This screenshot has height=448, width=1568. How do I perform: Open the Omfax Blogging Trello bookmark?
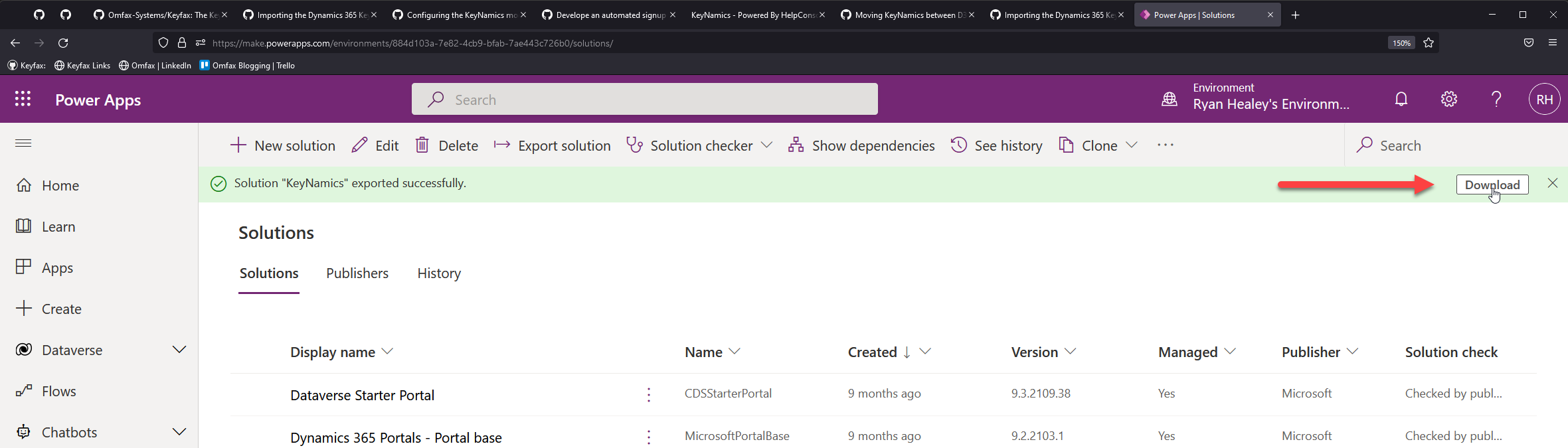(247, 65)
